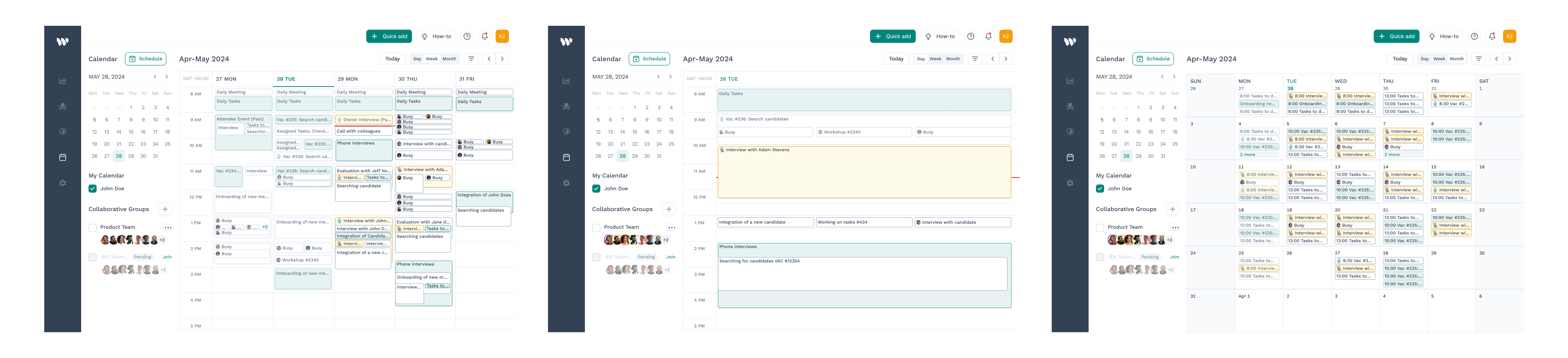Add collaborative group plus icon in week view

165,209
